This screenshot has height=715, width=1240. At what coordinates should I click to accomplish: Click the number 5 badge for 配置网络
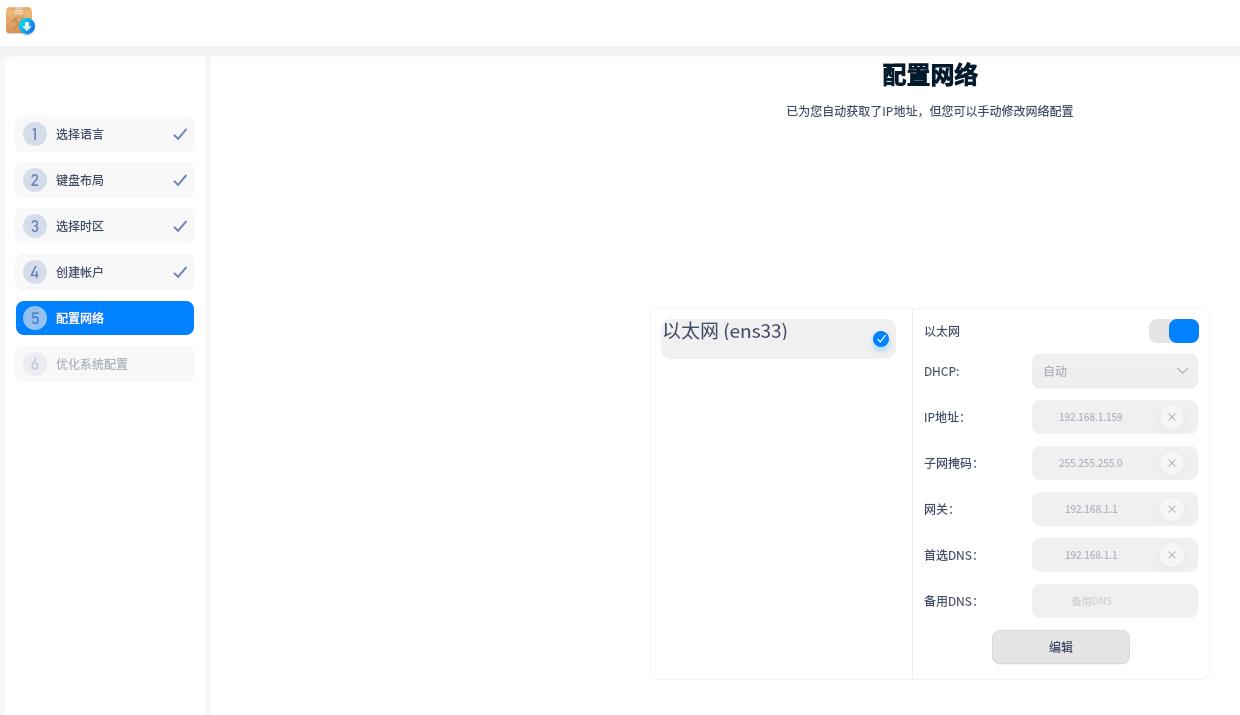pos(35,318)
